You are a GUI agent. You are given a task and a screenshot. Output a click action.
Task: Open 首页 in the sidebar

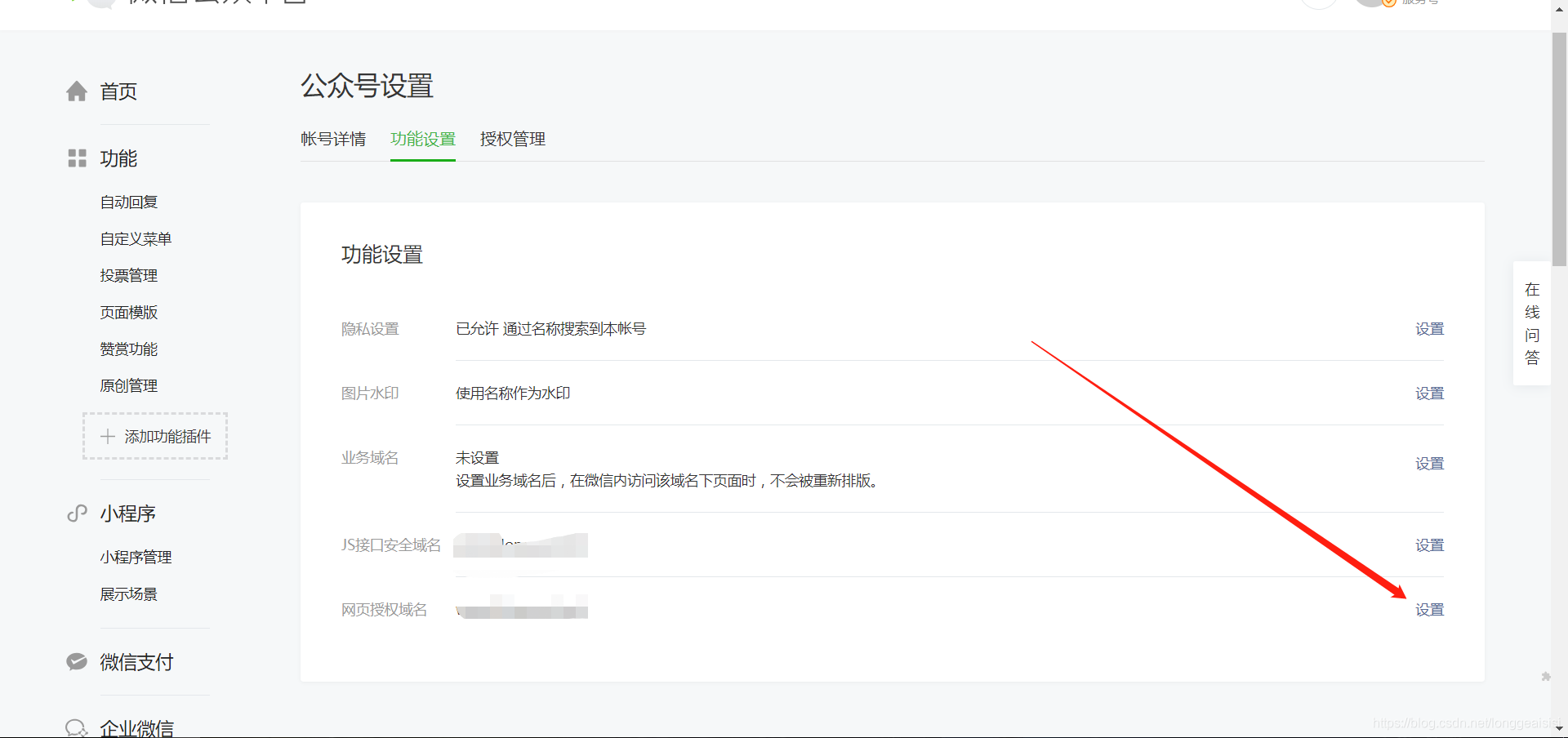pyautogui.click(x=118, y=91)
